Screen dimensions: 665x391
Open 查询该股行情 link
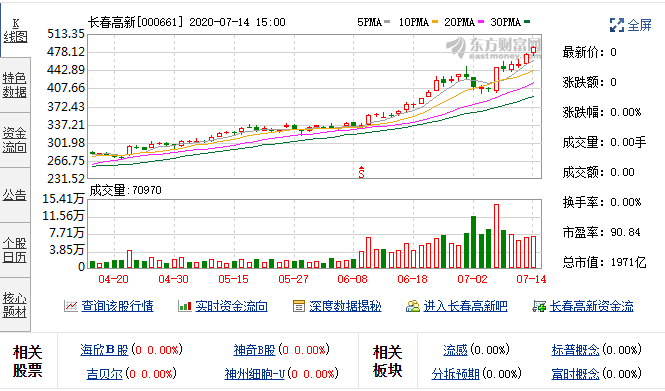pos(117,306)
